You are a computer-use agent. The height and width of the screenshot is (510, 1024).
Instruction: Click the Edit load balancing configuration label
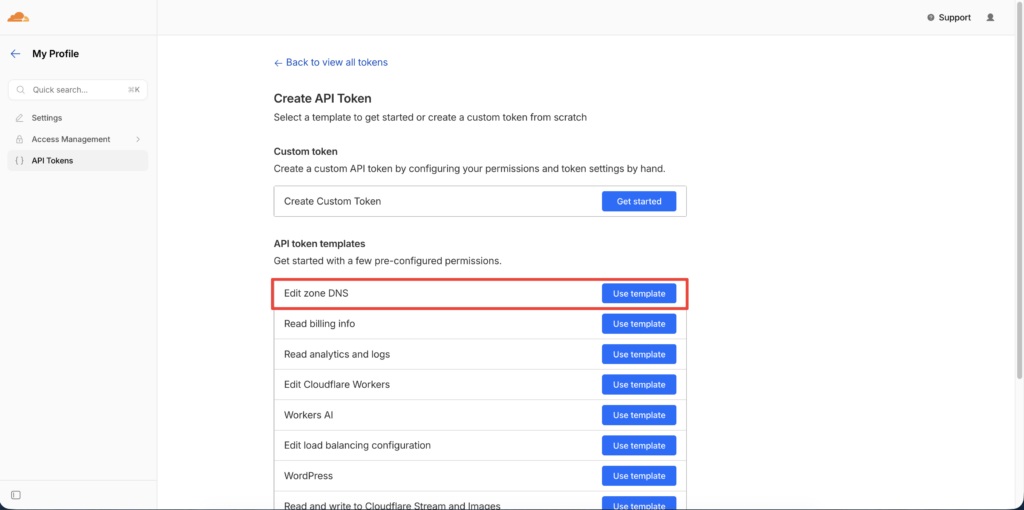coord(357,445)
